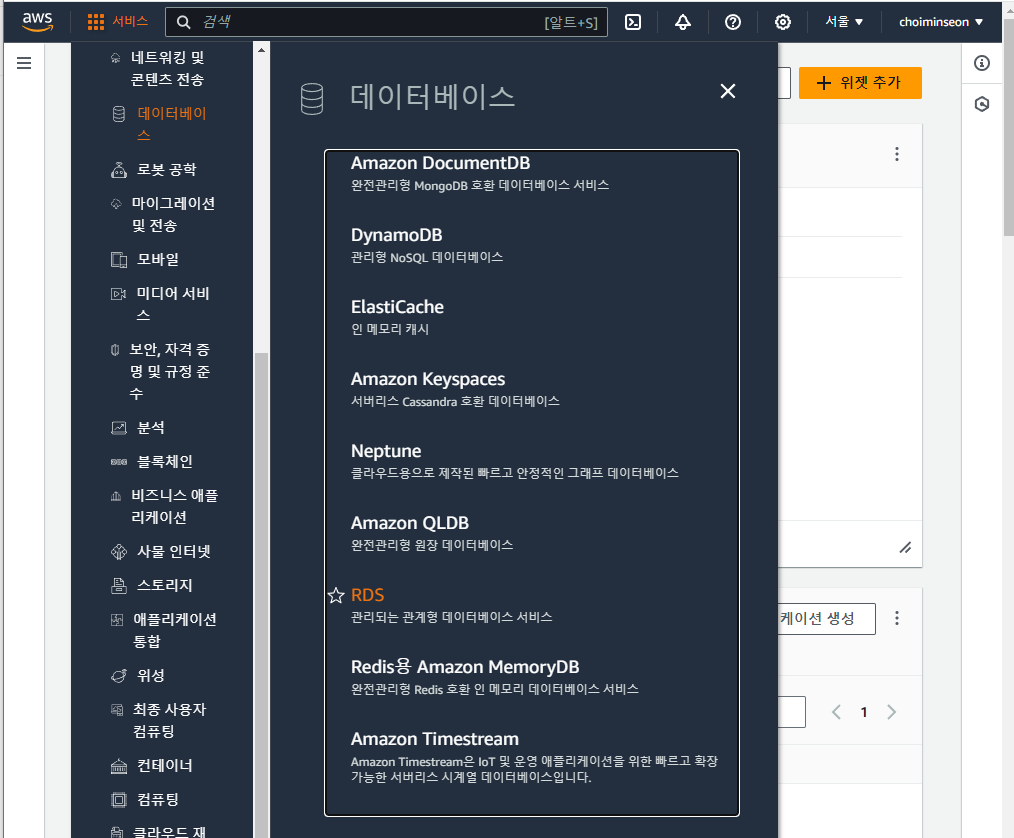Open Amazon Timestream service
This screenshot has height=838, width=1014.
coord(435,738)
